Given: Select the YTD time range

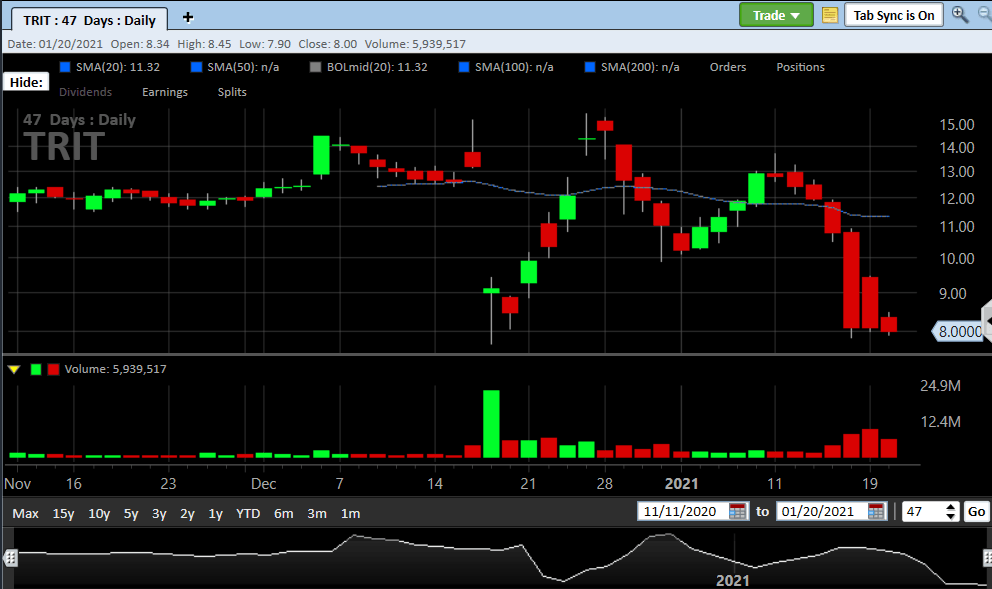Looking at the screenshot, I should point(248,513).
